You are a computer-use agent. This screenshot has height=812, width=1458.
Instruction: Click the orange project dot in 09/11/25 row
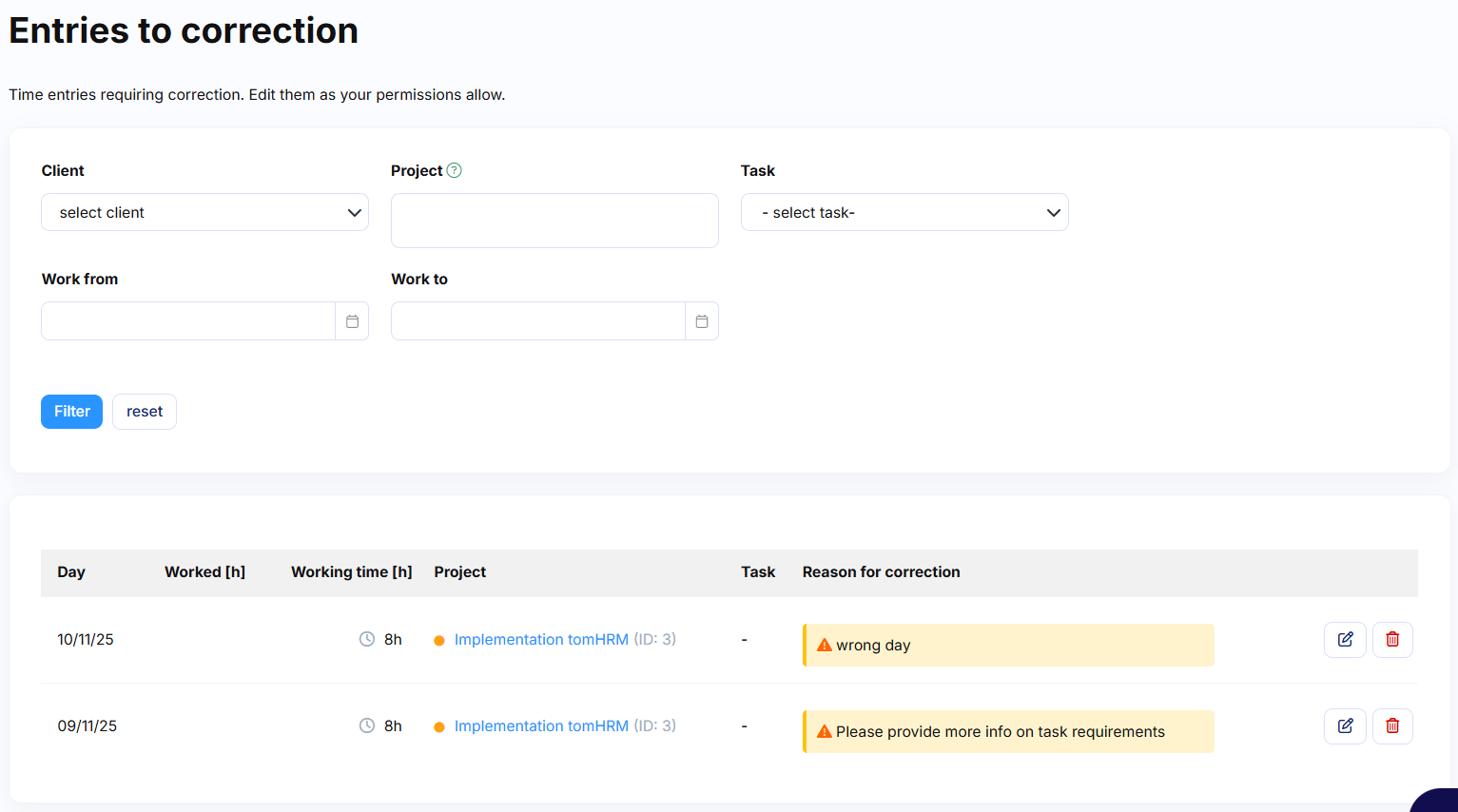click(439, 727)
